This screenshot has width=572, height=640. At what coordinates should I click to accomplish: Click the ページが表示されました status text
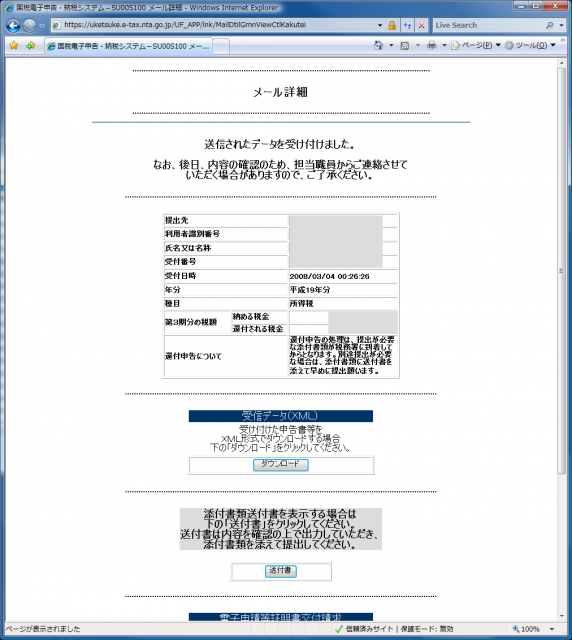[43, 629]
